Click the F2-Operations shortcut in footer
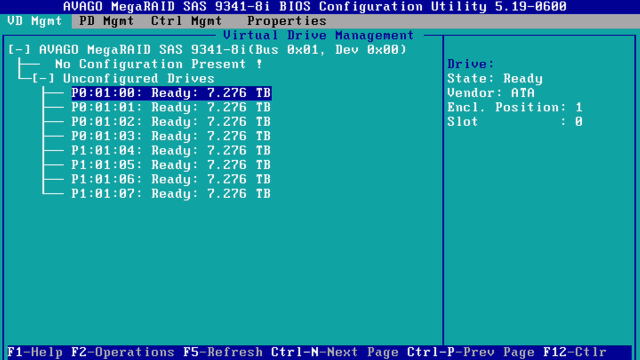The image size is (640, 360). coord(123,352)
